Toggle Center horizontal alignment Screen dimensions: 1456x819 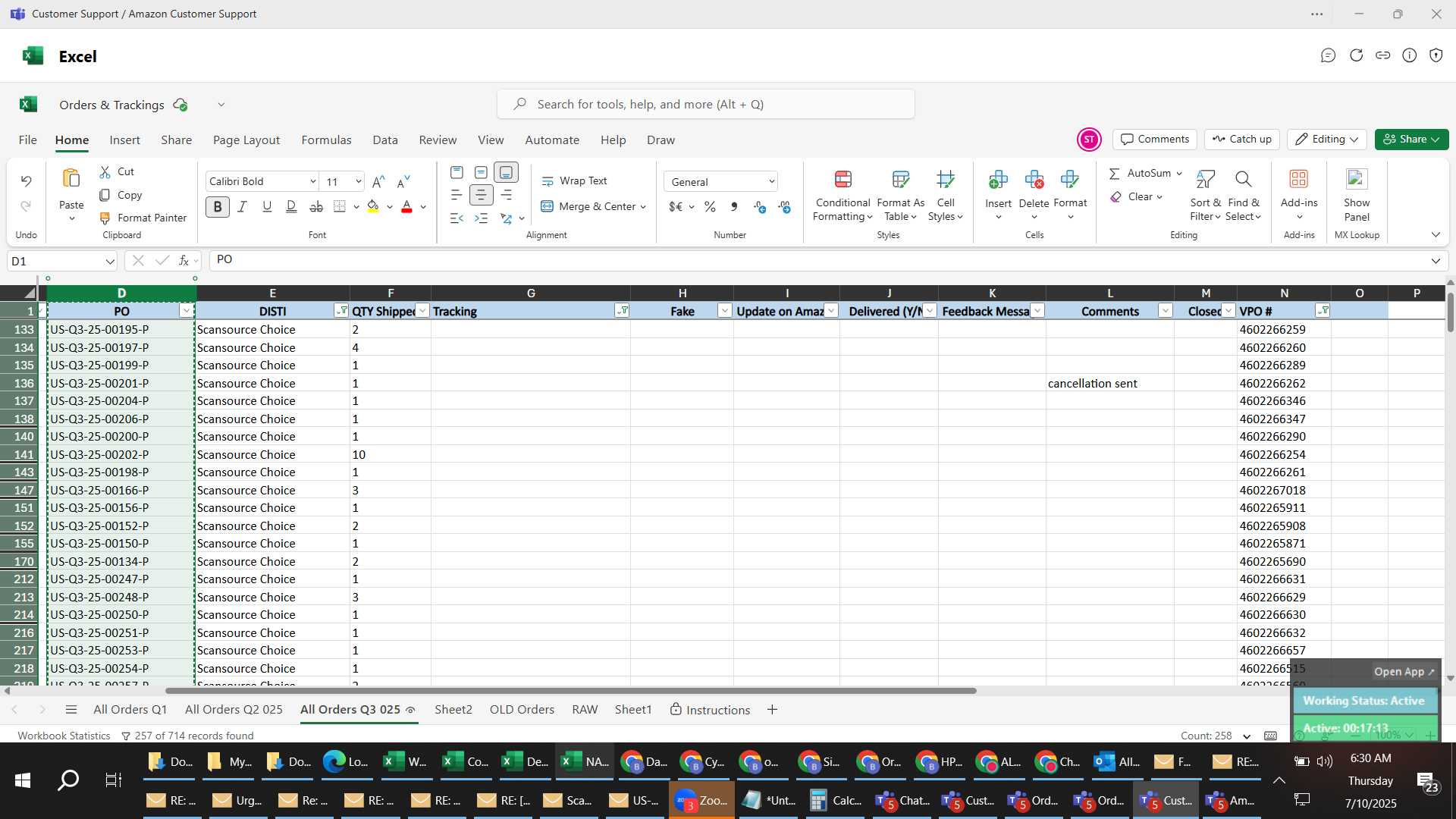coord(481,196)
